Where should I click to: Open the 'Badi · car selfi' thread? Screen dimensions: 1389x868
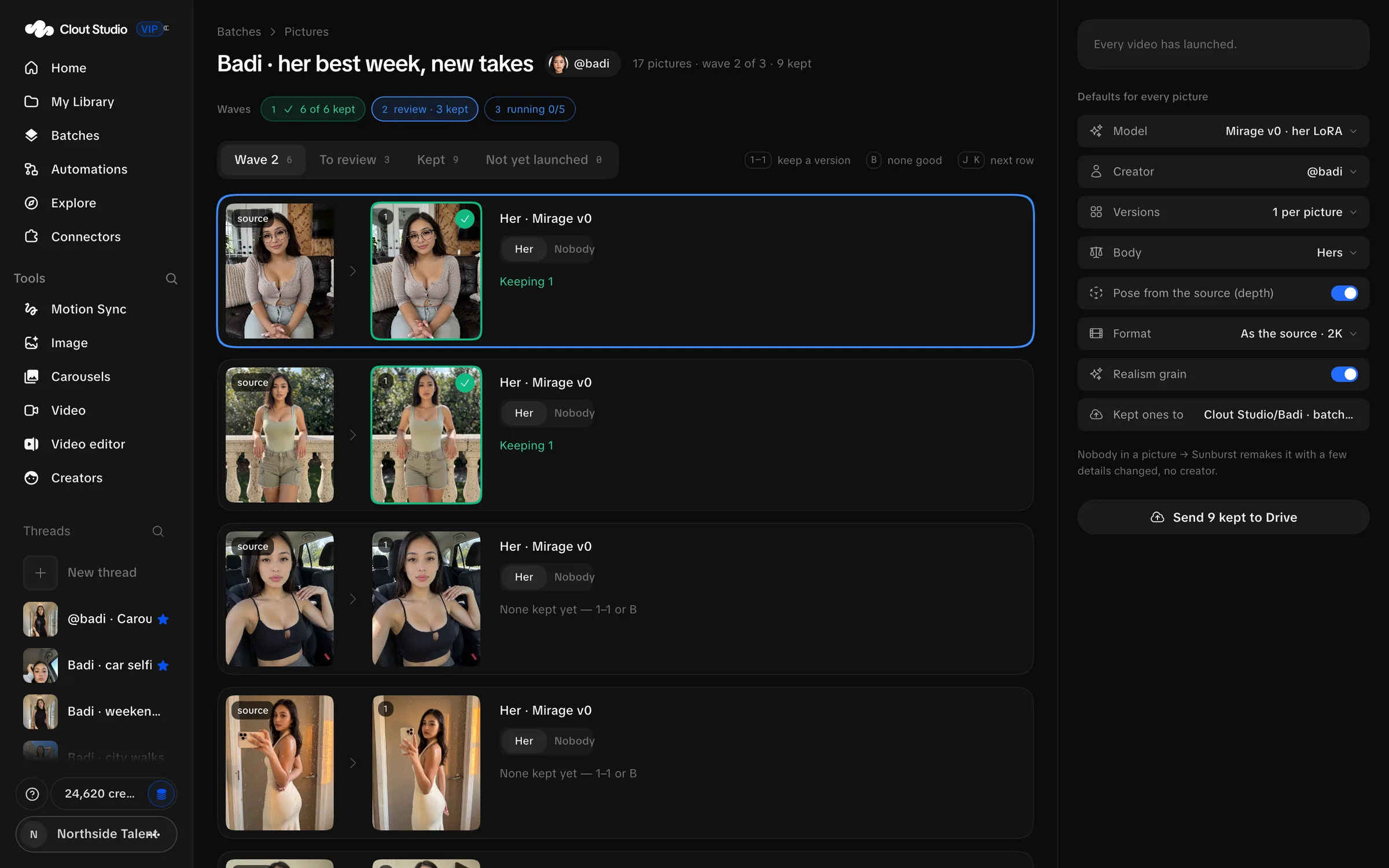tap(96, 665)
